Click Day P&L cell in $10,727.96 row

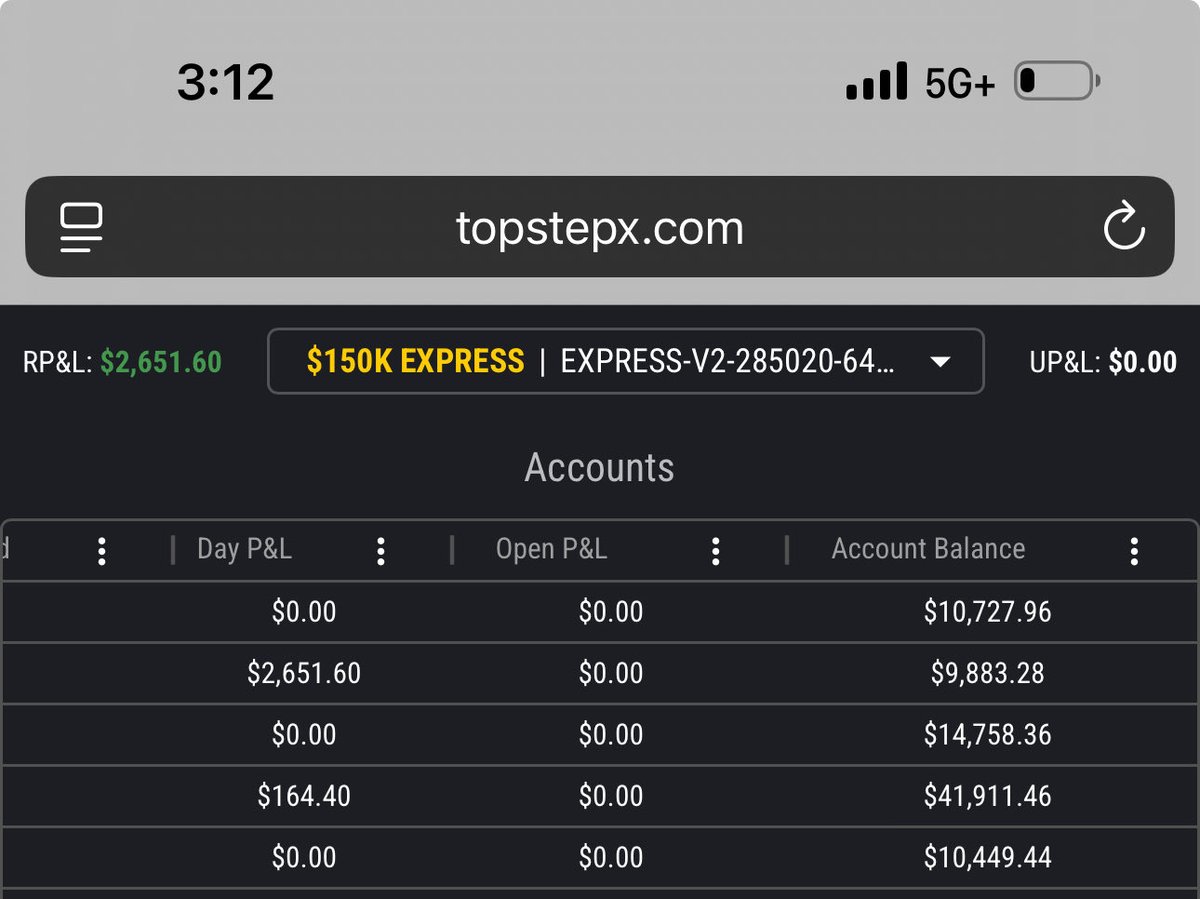(304, 612)
